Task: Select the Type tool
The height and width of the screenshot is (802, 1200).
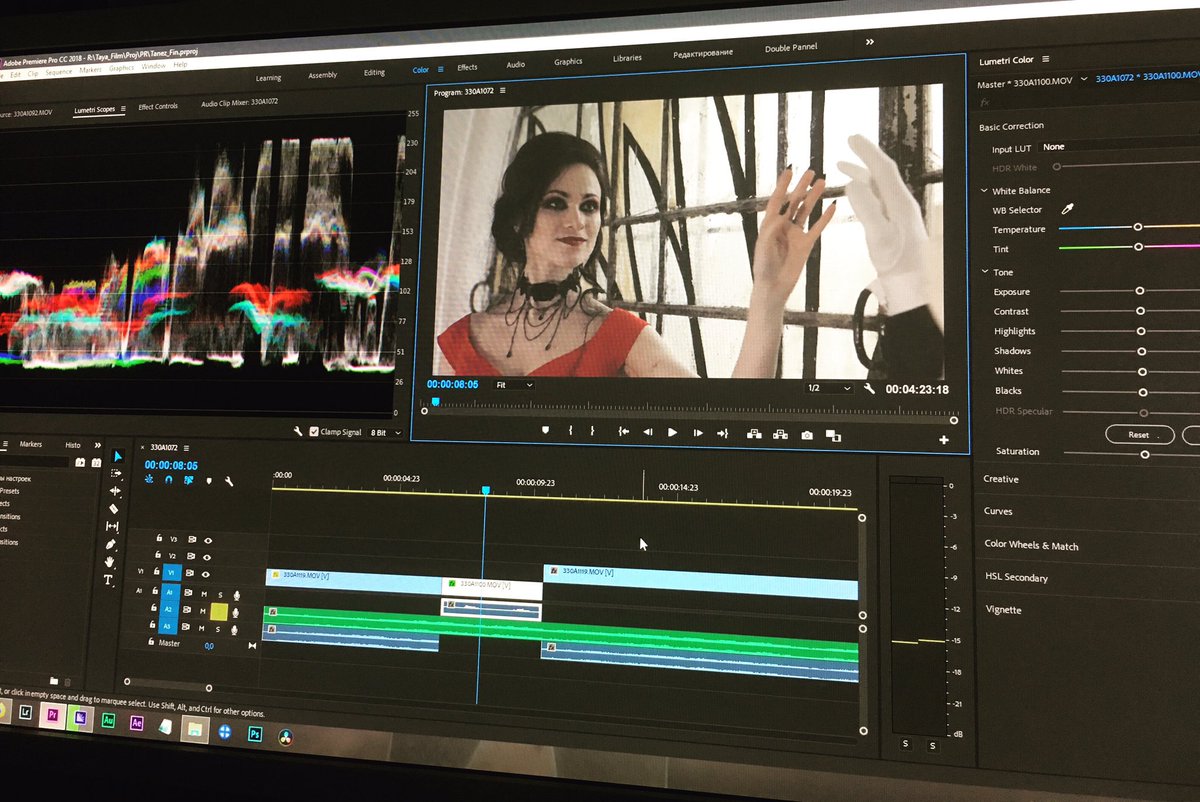Action: [x=108, y=580]
